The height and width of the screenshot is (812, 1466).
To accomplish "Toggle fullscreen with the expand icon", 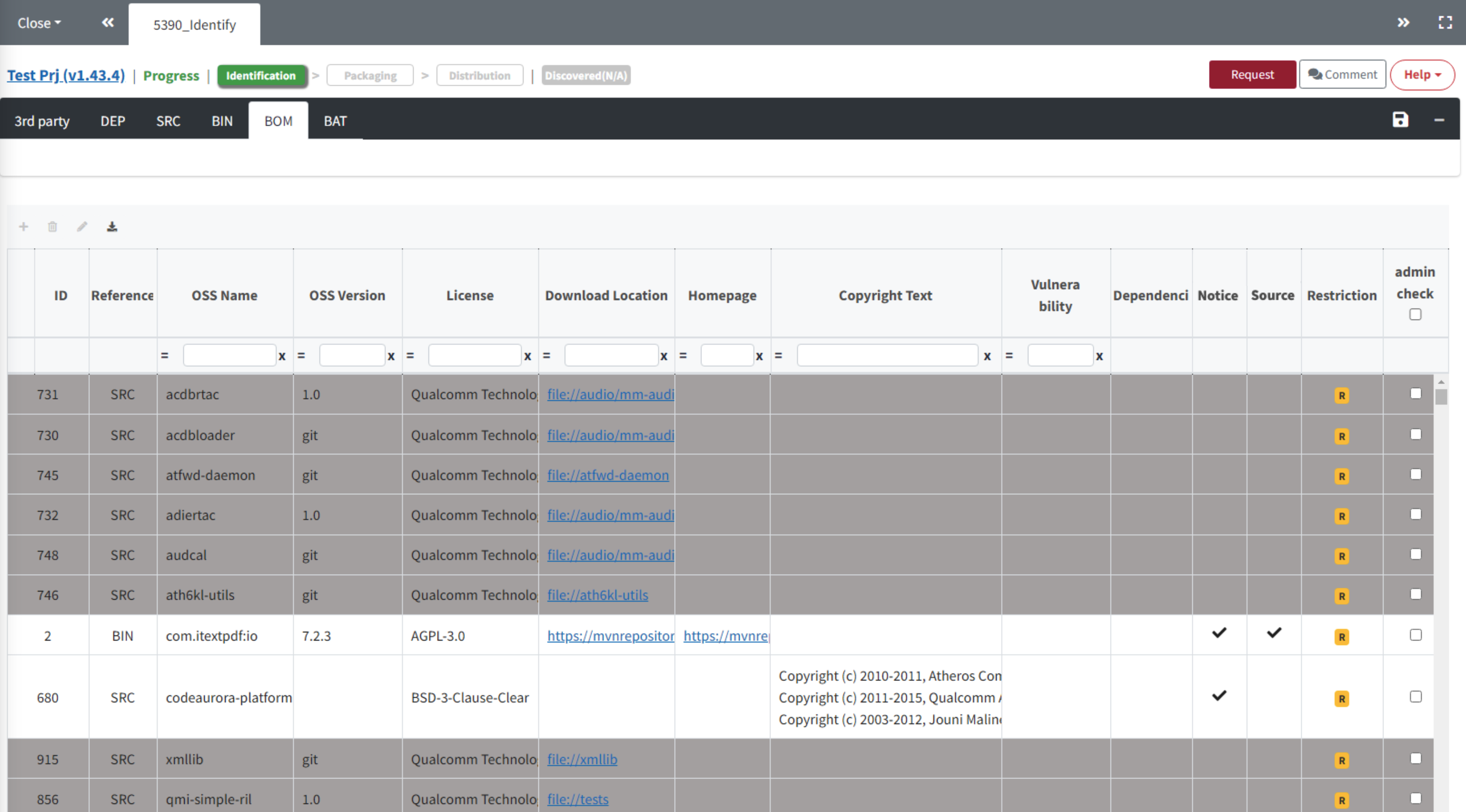I will click(1445, 22).
